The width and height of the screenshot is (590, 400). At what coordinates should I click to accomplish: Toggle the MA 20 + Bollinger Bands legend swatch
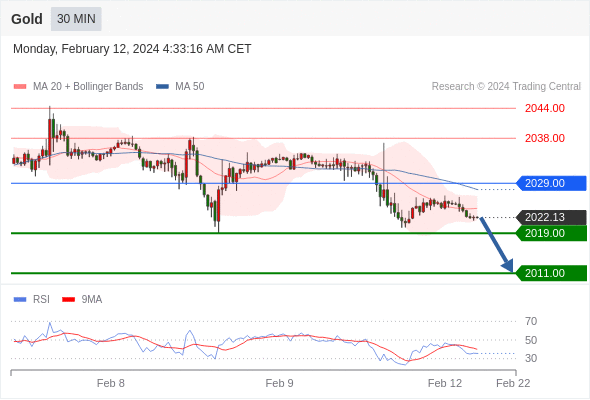coord(20,87)
